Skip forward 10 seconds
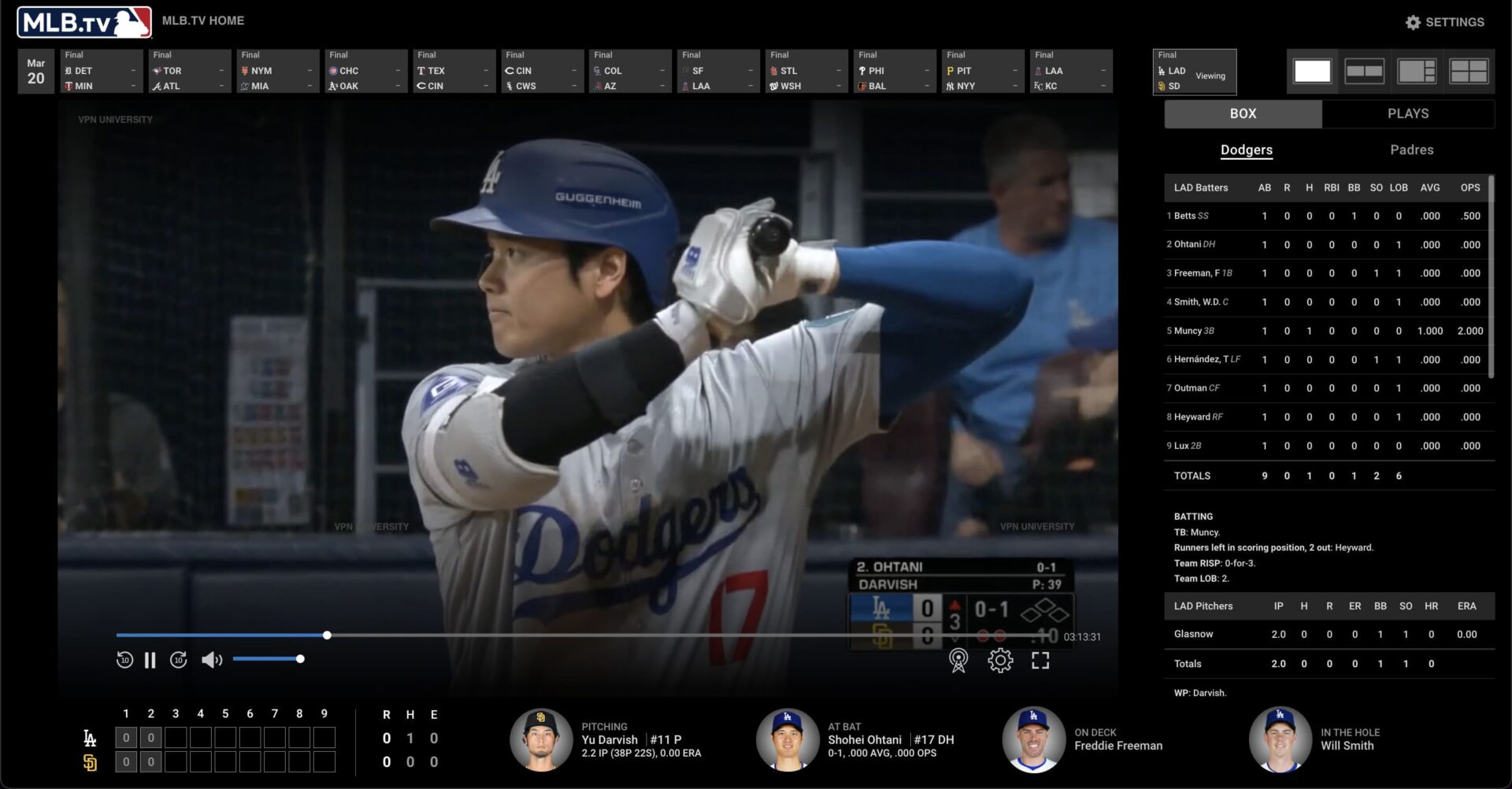The image size is (1512, 789). pos(178,660)
